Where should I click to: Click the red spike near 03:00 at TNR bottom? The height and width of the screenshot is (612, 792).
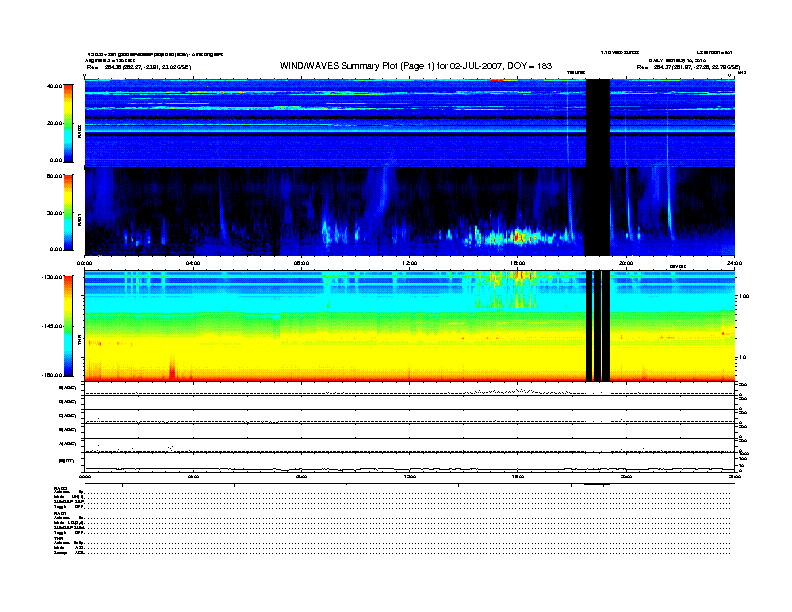(172, 368)
